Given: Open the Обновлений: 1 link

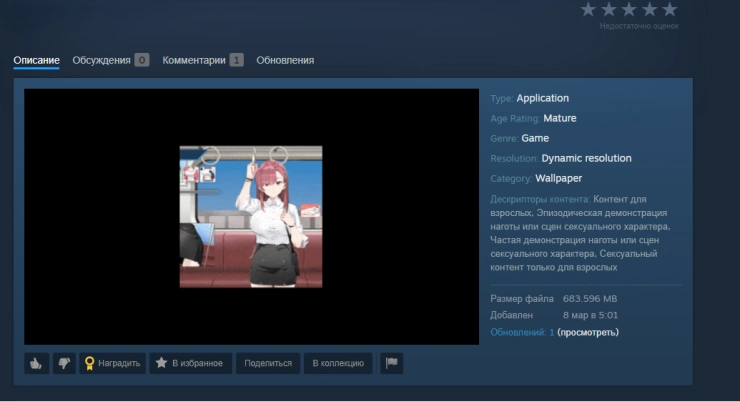Looking at the screenshot, I should [522, 332].
